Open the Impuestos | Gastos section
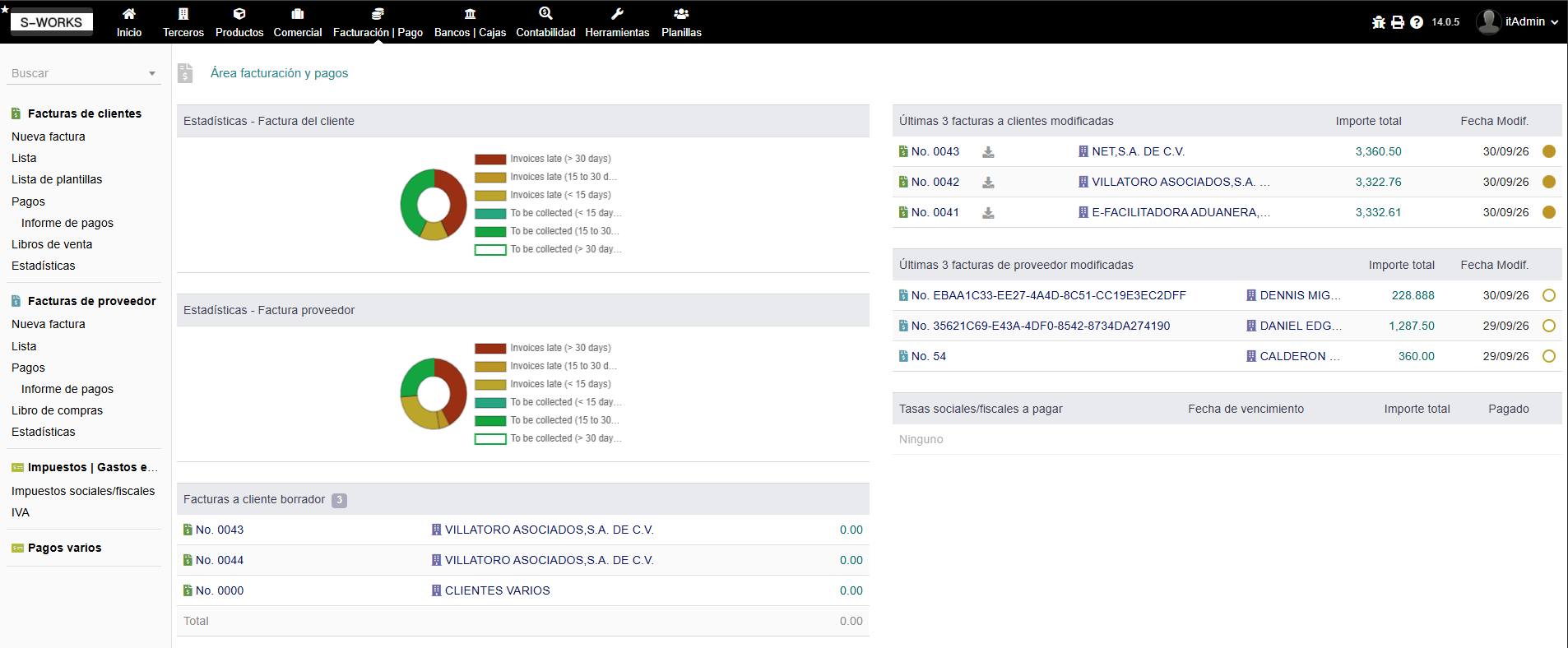The height and width of the screenshot is (648, 1568). coord(93,467)
